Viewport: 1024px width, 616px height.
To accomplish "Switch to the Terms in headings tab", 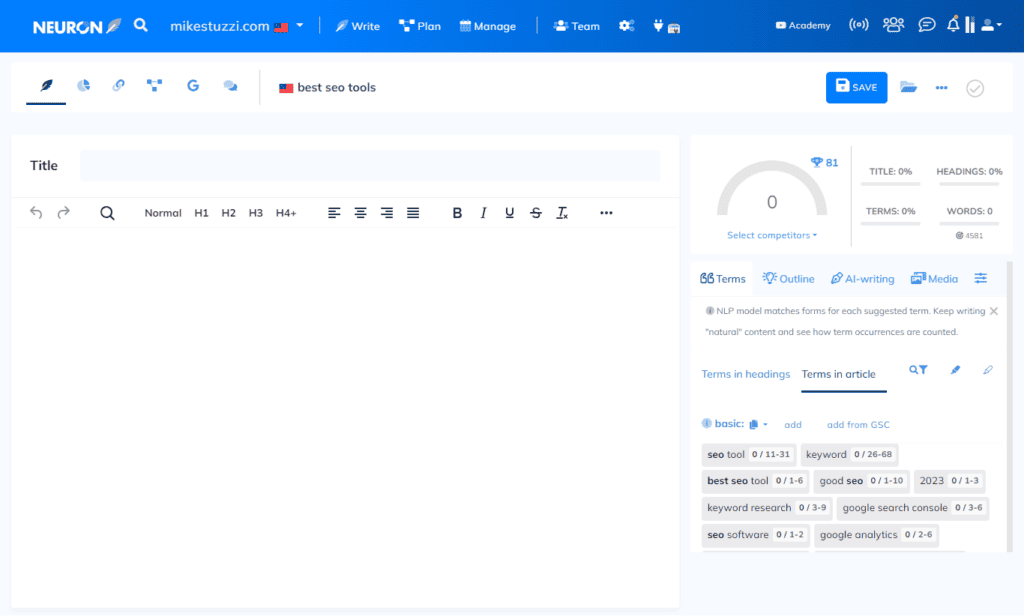I will tap(745, 374).
